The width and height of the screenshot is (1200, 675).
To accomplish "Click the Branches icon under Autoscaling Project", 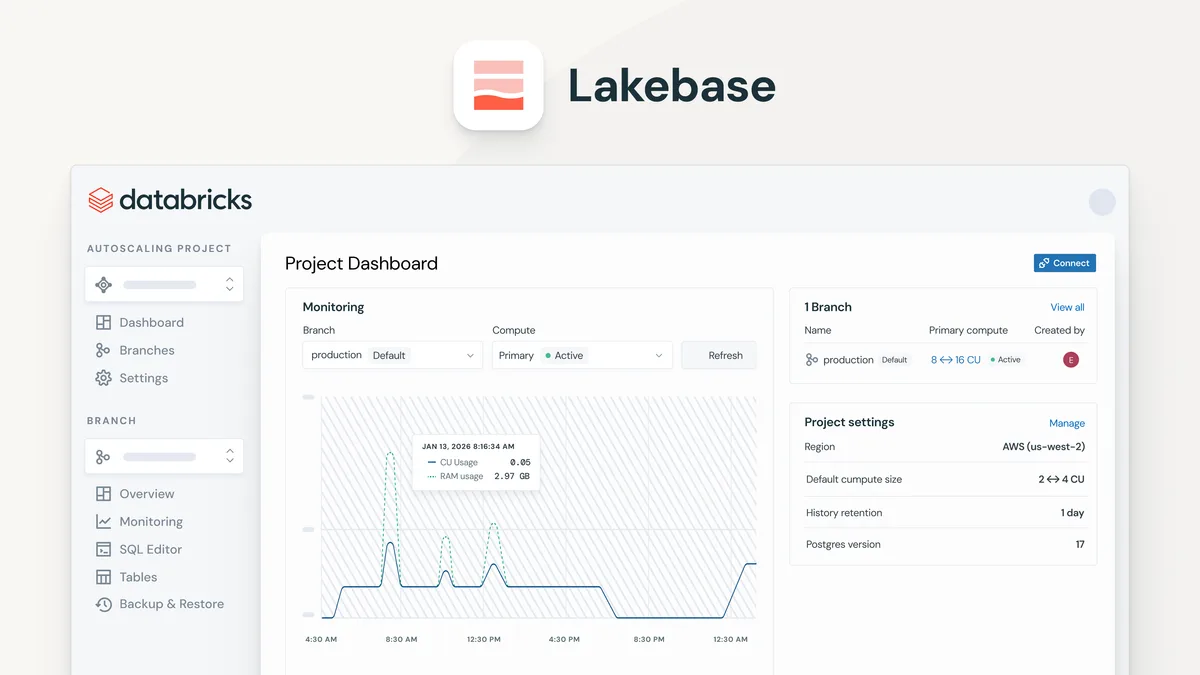I will [x=103, y=350].
